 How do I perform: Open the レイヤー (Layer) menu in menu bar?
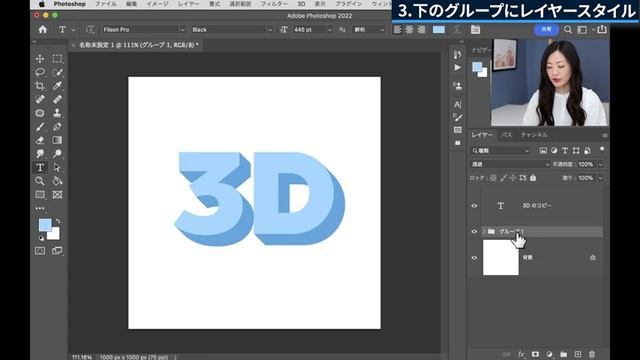coord(189,4)
